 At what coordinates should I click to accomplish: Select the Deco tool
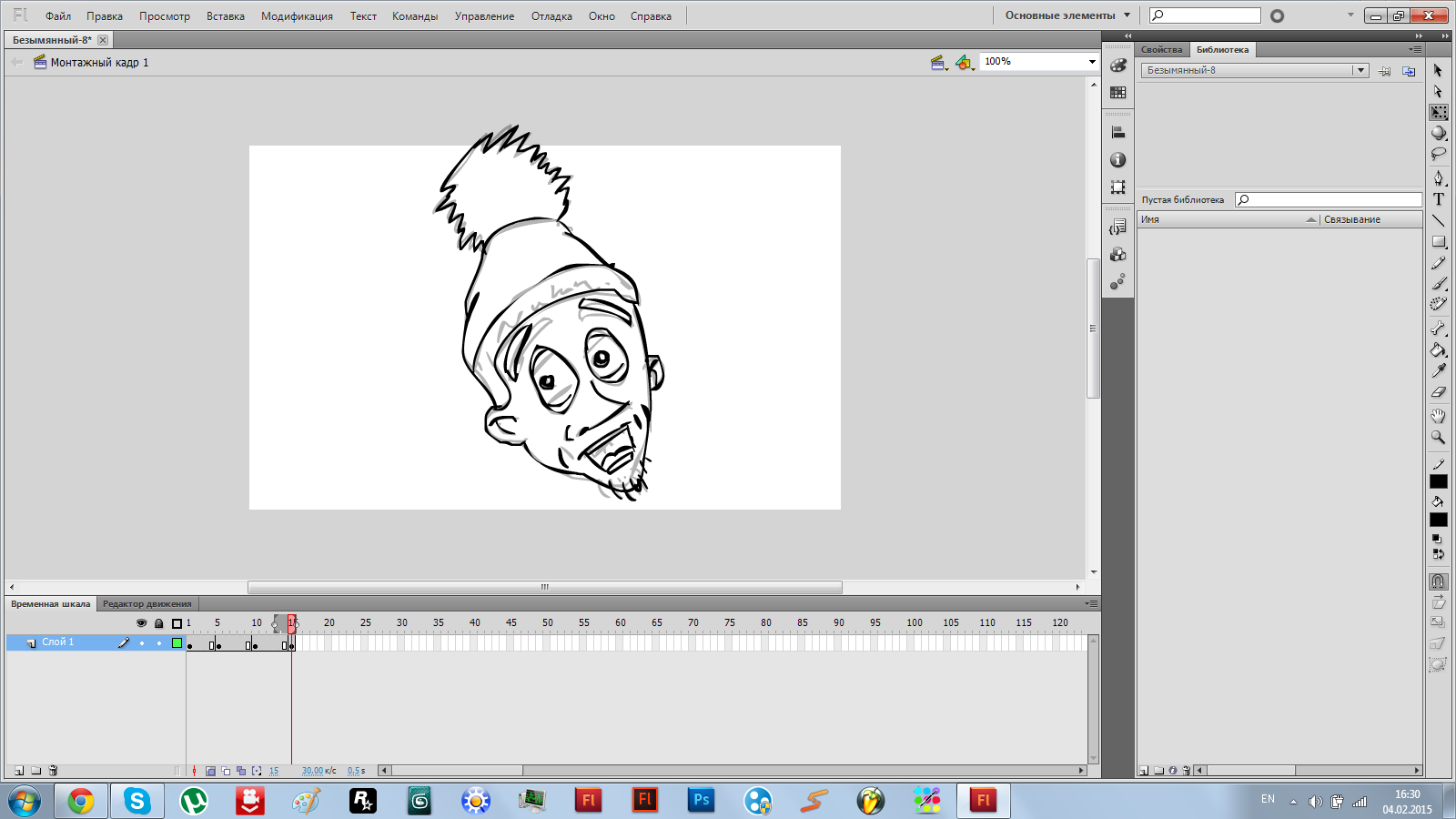coord(1438,305)
